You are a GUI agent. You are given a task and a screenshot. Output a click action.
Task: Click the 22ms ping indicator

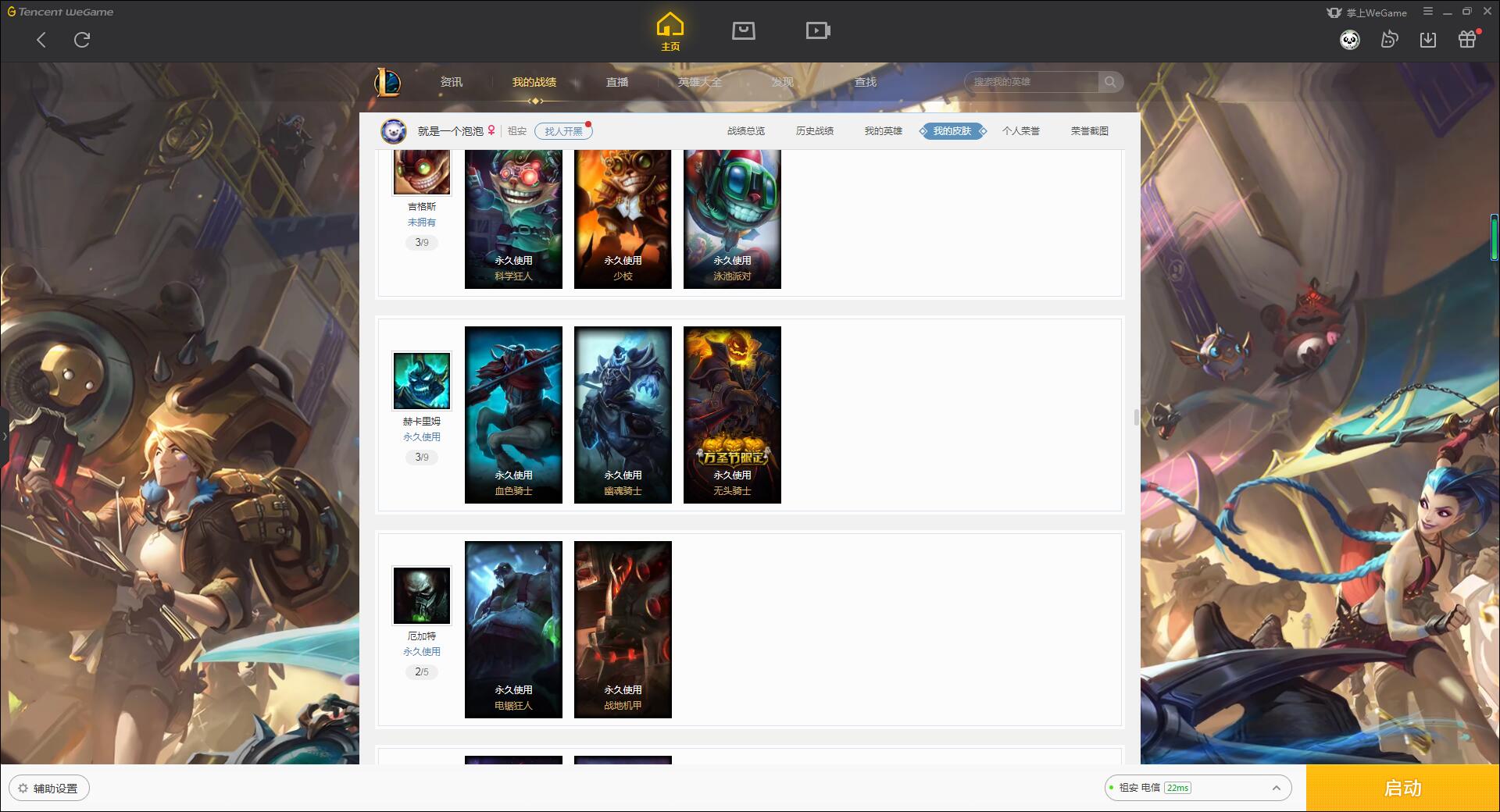(1178, 788)
